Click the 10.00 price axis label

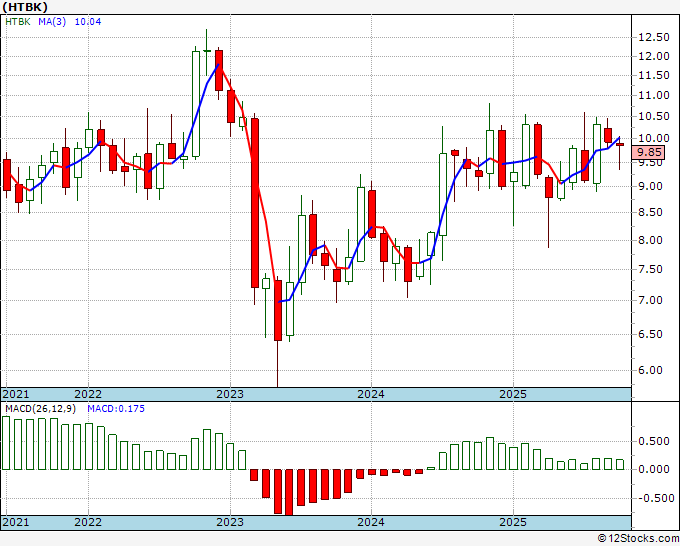654,139
